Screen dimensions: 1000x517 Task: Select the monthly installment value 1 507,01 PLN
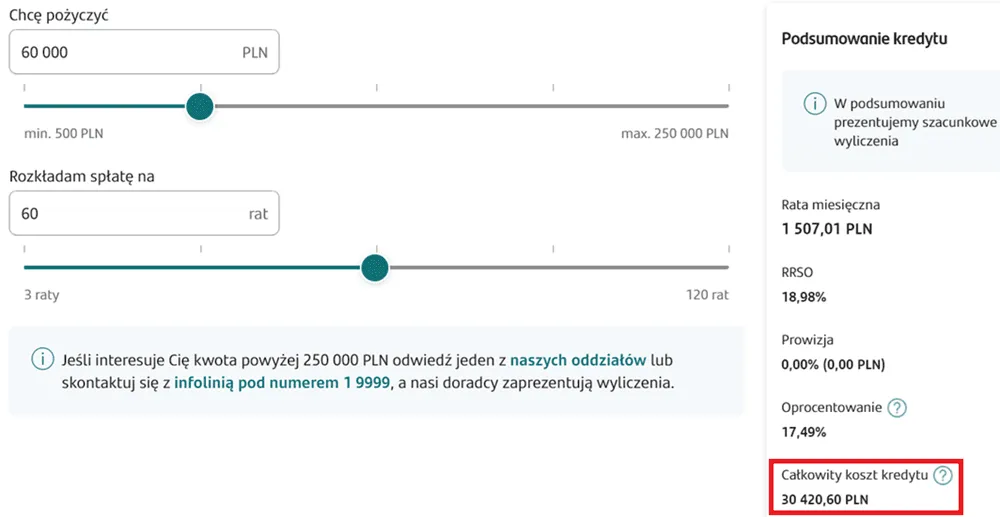[x=827, y=229]
